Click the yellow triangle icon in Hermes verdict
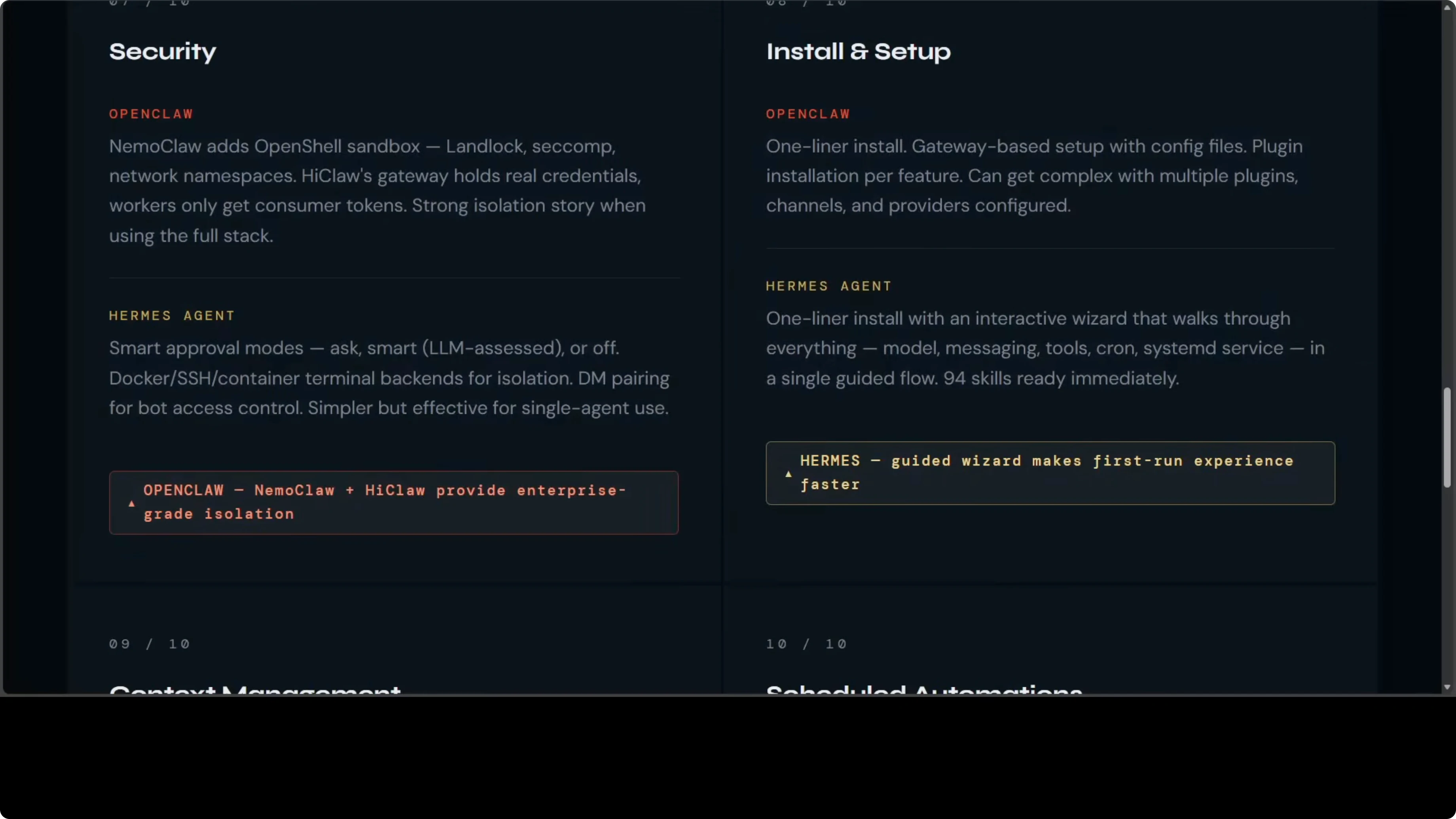 click(789, 474)
